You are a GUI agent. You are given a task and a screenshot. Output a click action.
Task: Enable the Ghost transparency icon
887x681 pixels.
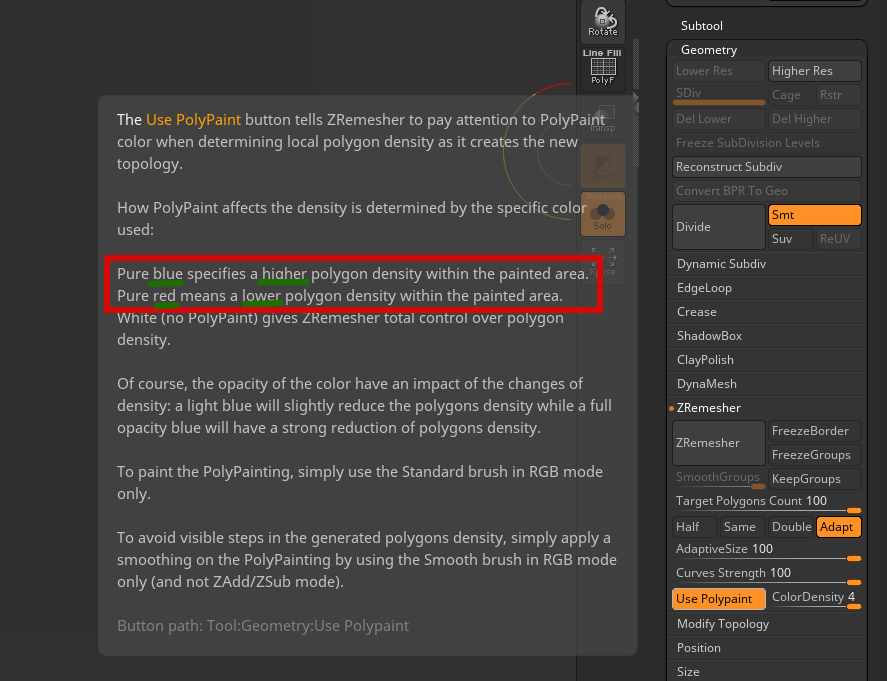tap(603, 164)
